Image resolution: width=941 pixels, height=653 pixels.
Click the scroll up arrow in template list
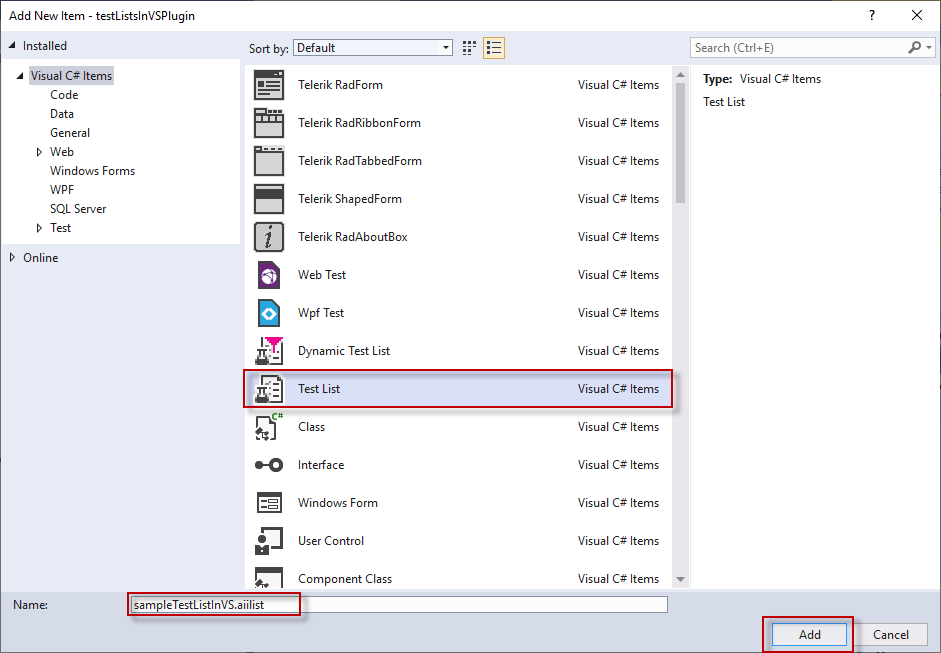pyautogui.click(x=680, y=75)
